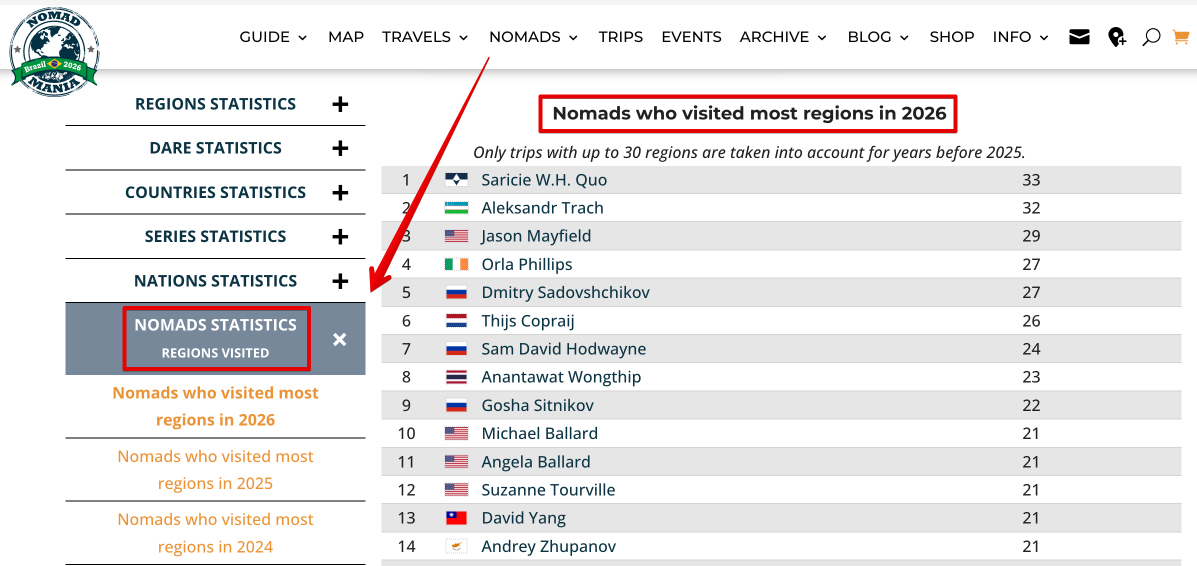Click the NomadMania globe logo
Image resolution: width=1197 pixels, height=566 pixels.
(54, 52)
